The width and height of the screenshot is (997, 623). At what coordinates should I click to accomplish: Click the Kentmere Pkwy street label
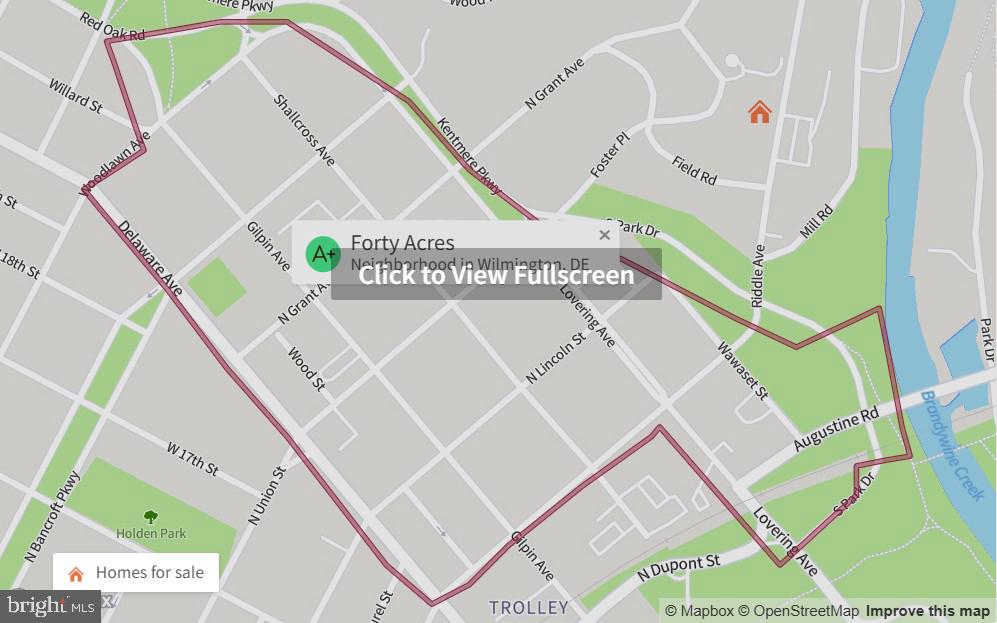[x=469, y=156]
